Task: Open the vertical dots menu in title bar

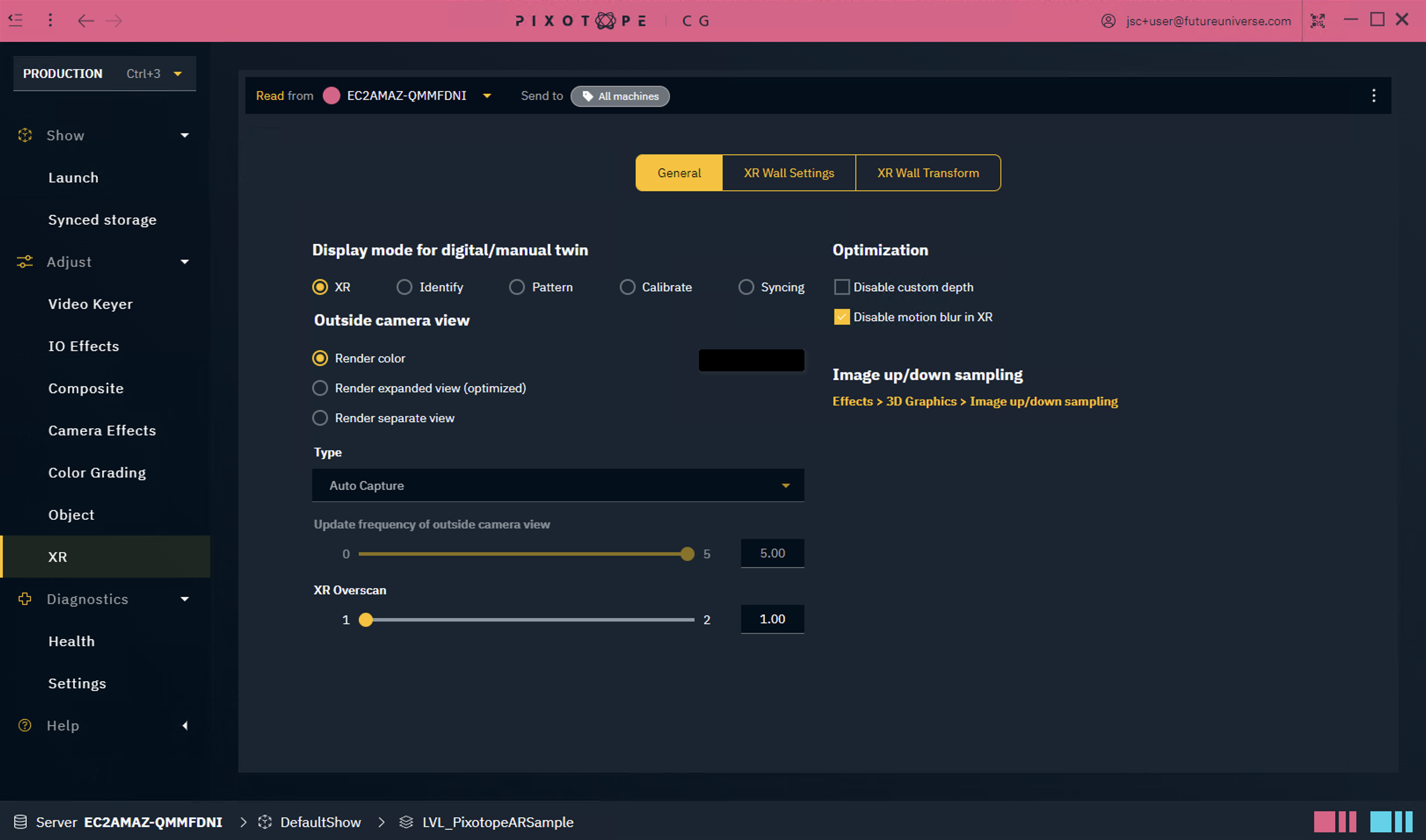Action: click(51, 20)
